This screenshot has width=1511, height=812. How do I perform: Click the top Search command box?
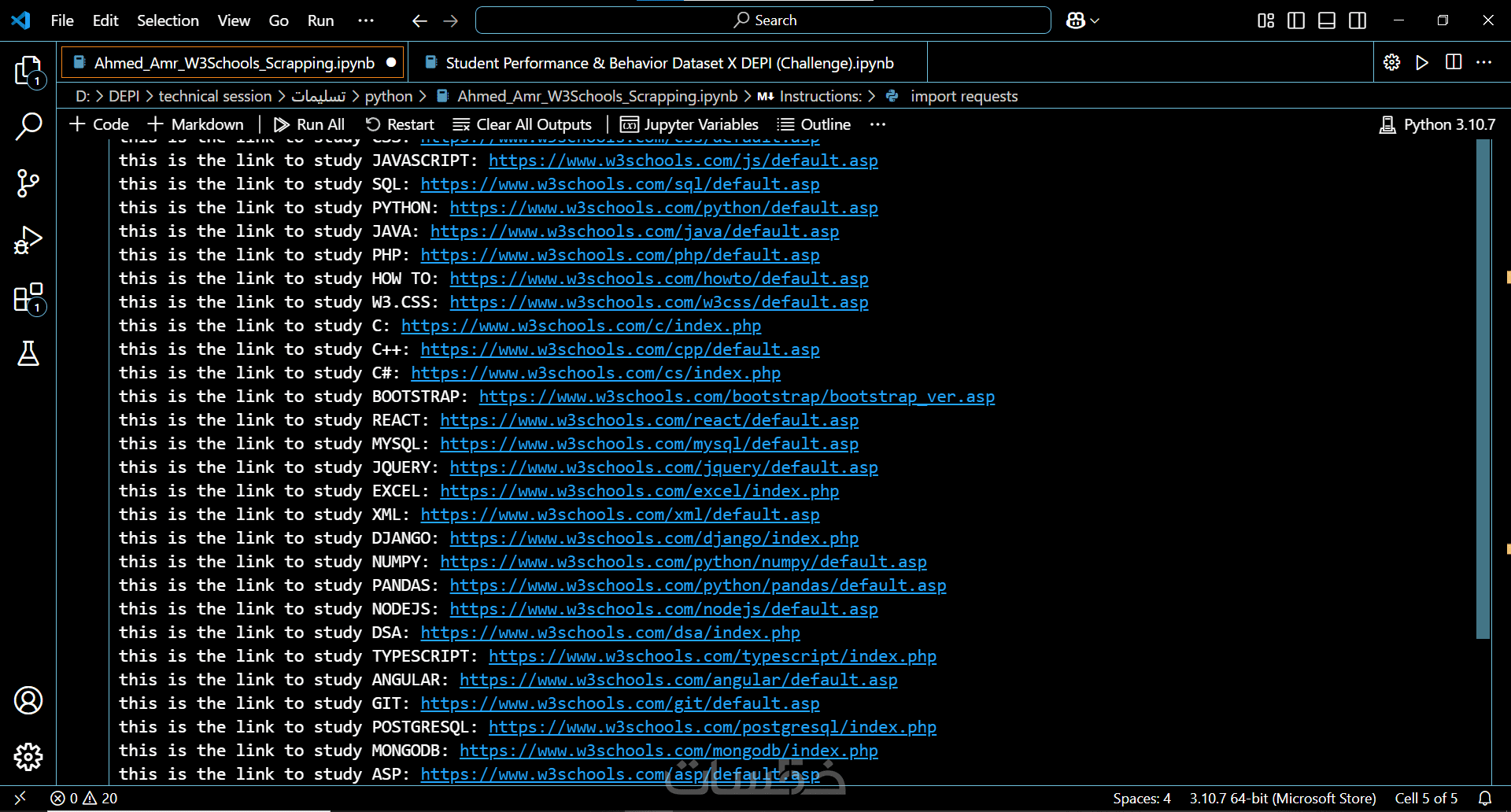(763, 20)
